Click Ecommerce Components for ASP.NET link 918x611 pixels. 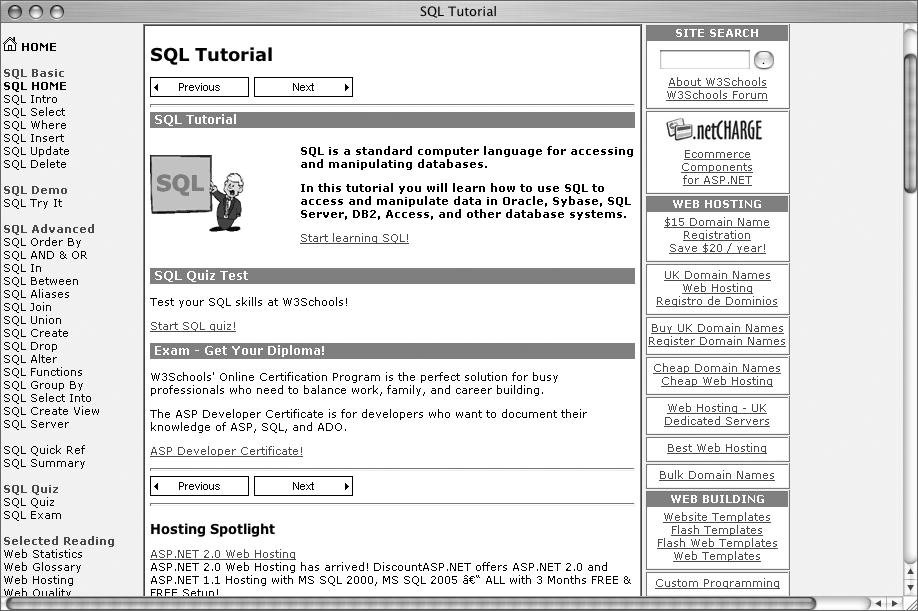[717, 167]
